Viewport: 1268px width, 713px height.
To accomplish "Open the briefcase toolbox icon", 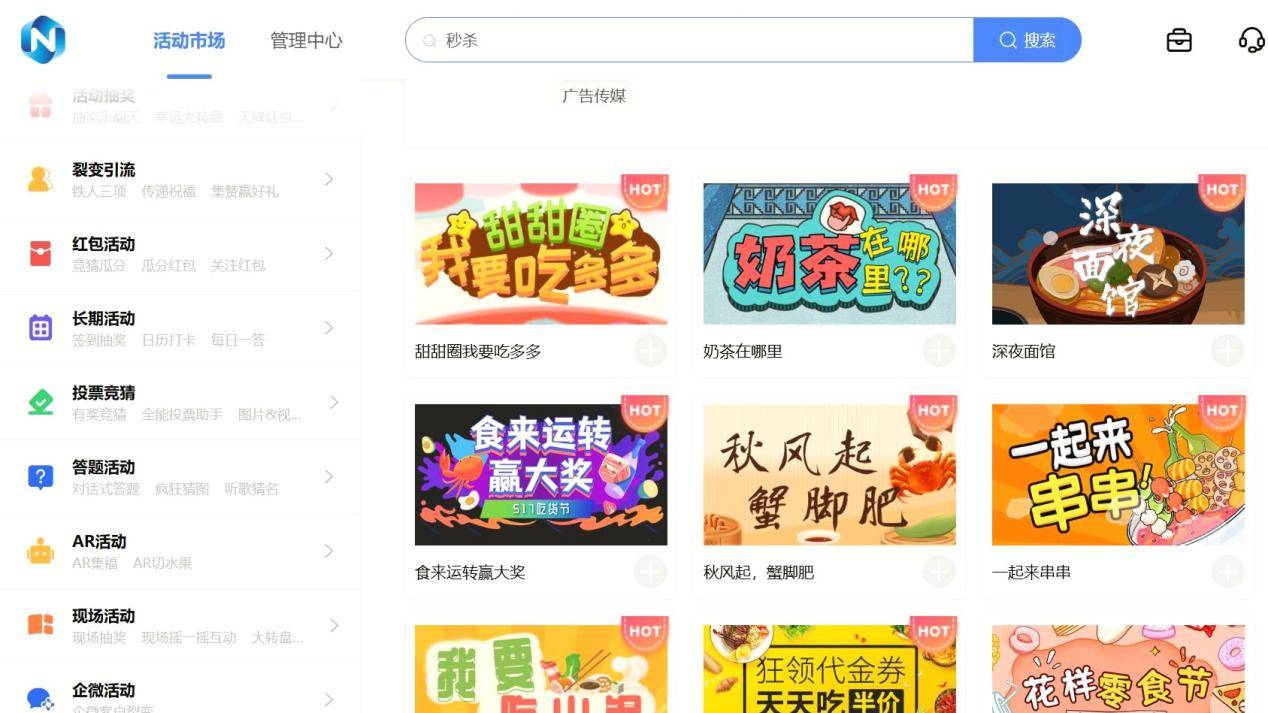I will pyautogui.click(x=1179, y=40).
